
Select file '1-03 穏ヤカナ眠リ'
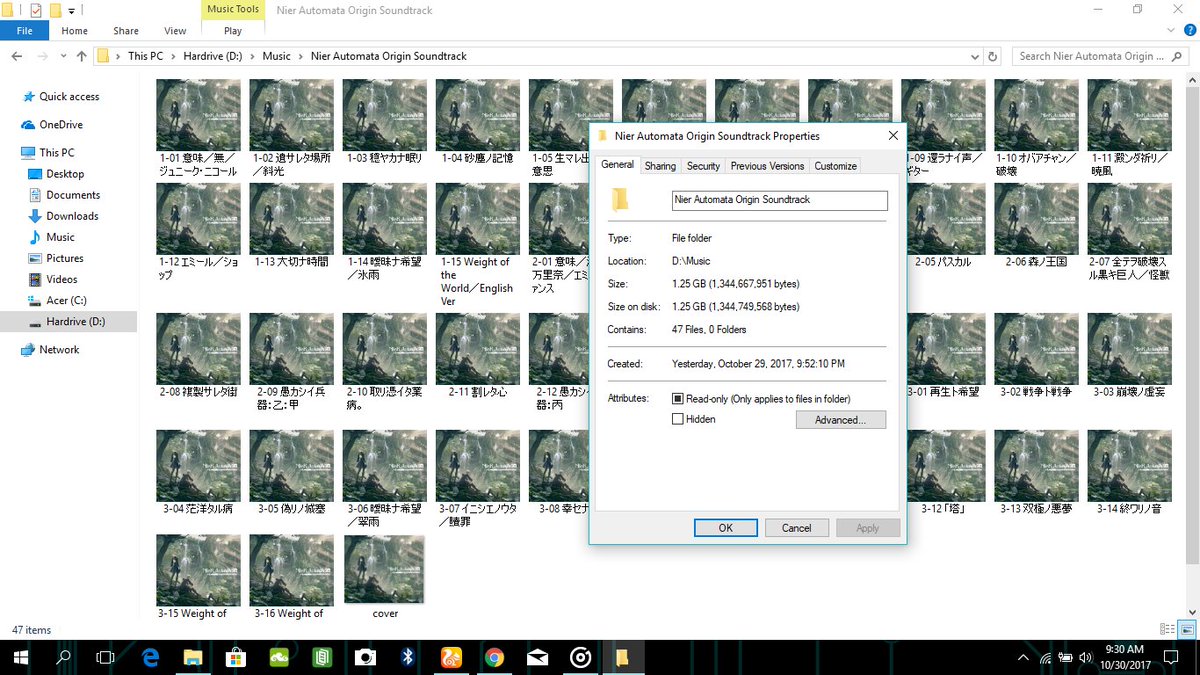[384, 122]
